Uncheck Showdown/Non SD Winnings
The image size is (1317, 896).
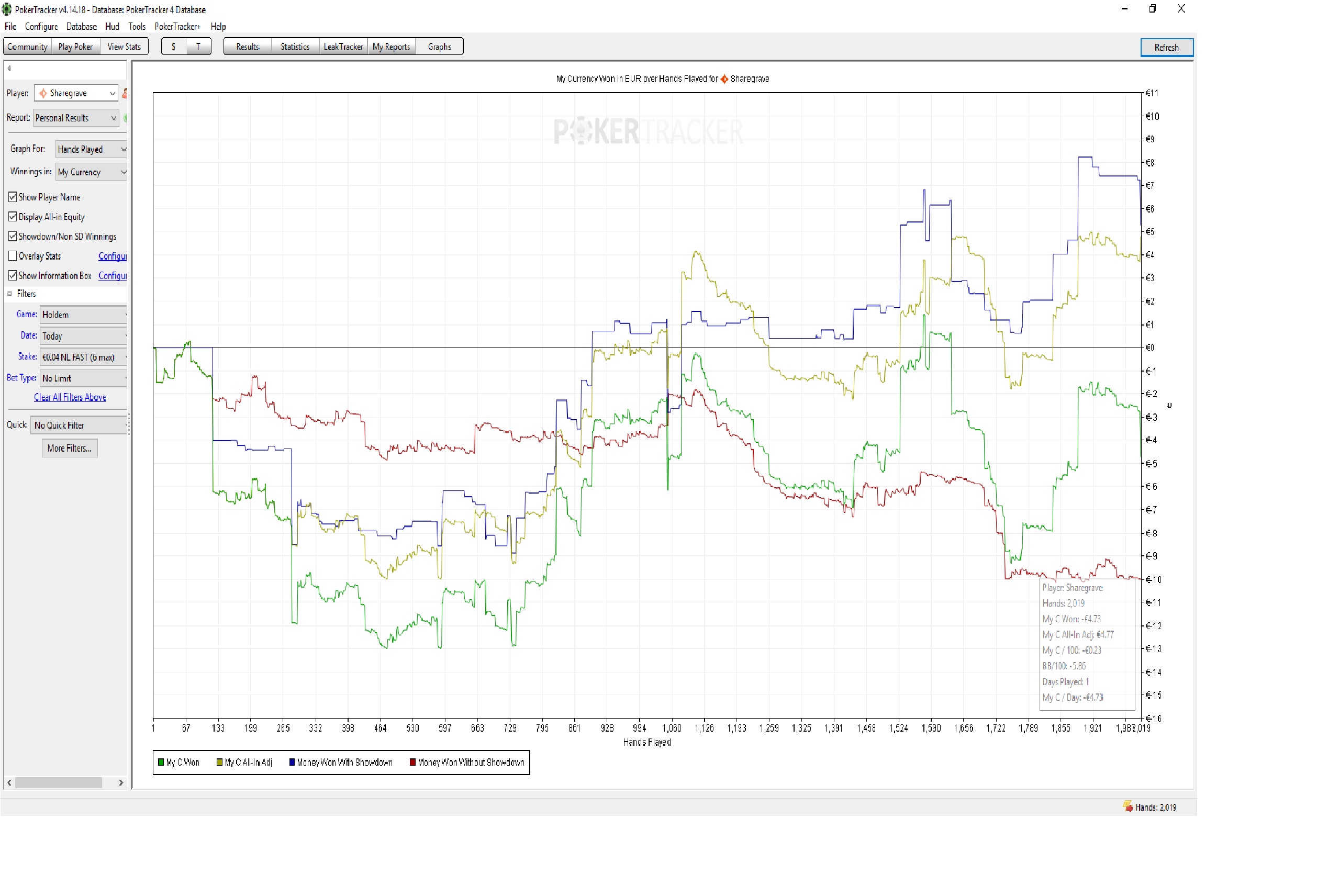coord(13,237)
